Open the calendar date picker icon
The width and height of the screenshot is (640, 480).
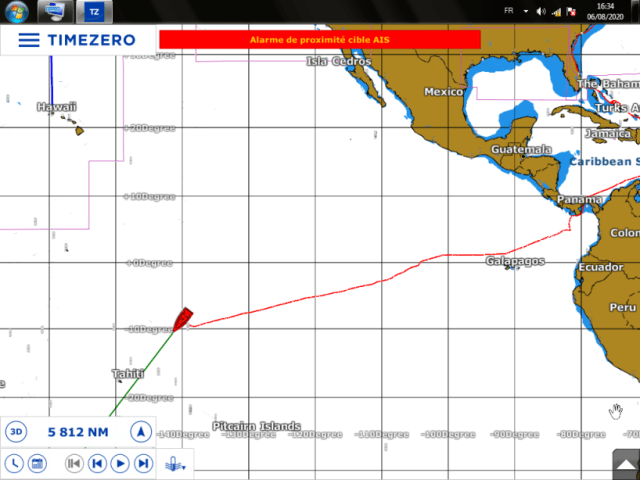click(37, 463)
